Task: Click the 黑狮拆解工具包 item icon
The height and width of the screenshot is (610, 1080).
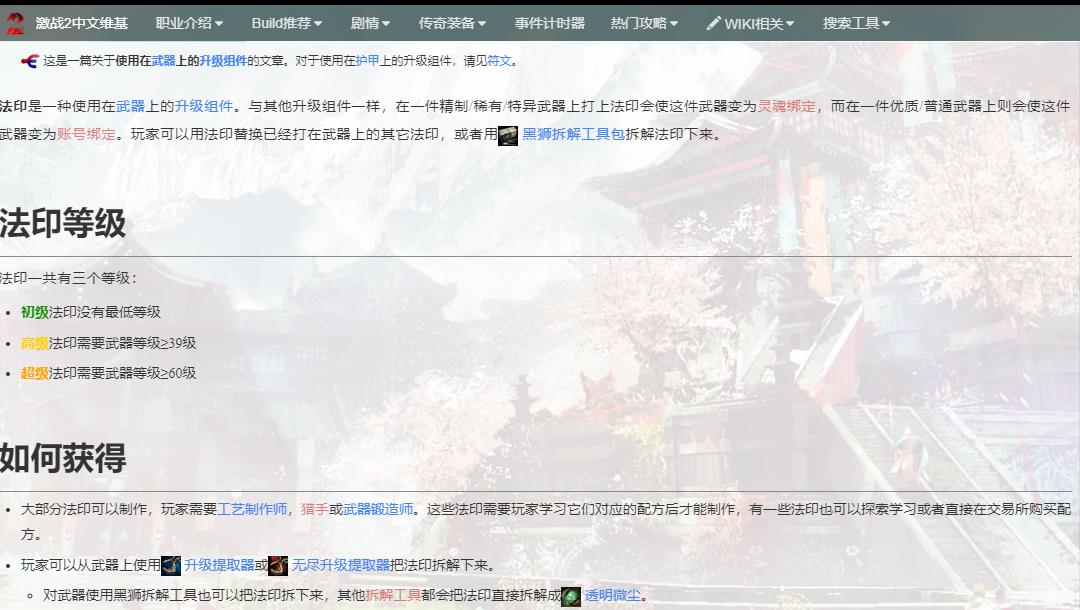Action: pos(510,137)
